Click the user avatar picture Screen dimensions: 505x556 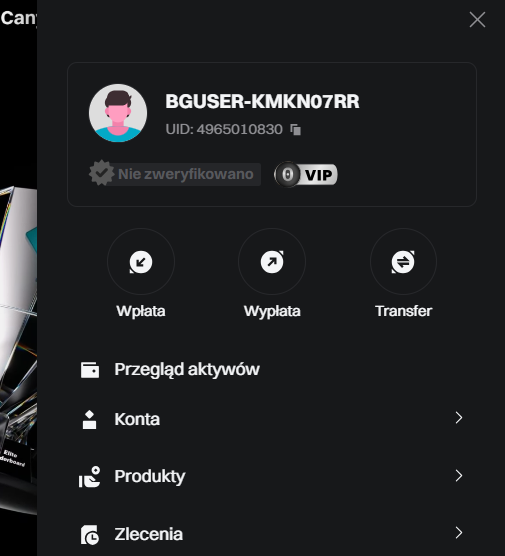pos(118,113)
